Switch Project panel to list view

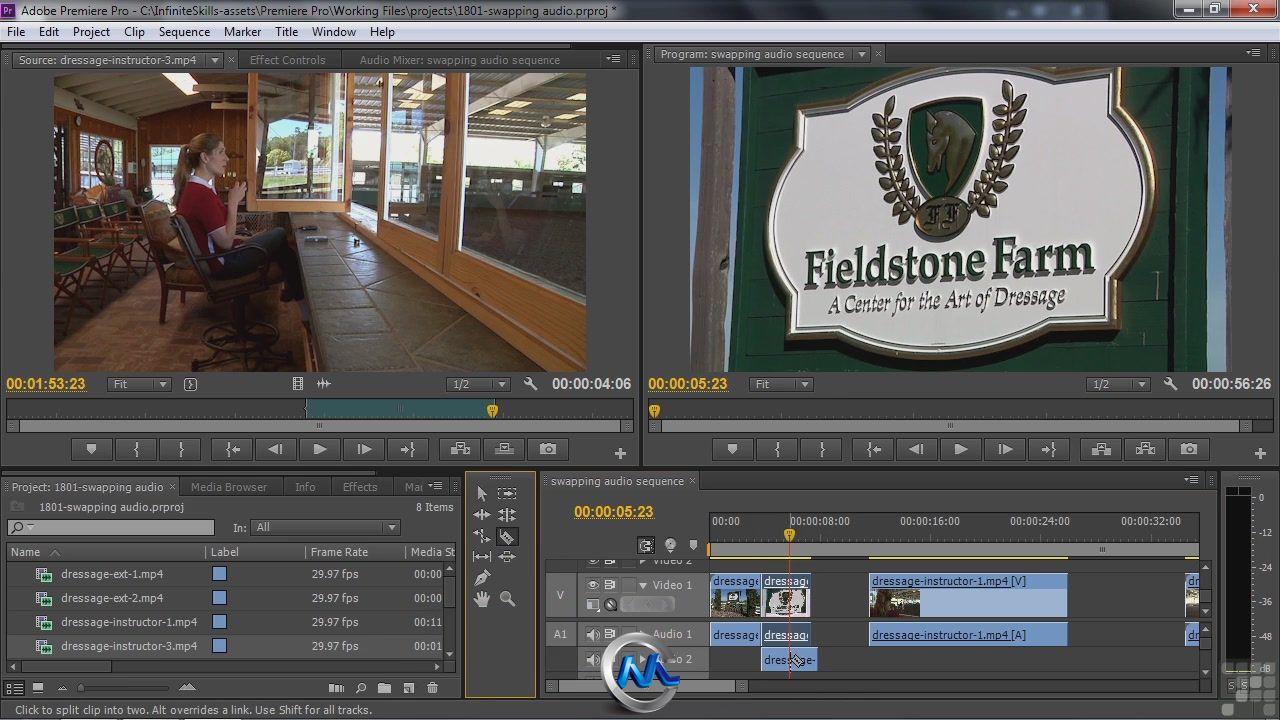(x=14, y=688)
